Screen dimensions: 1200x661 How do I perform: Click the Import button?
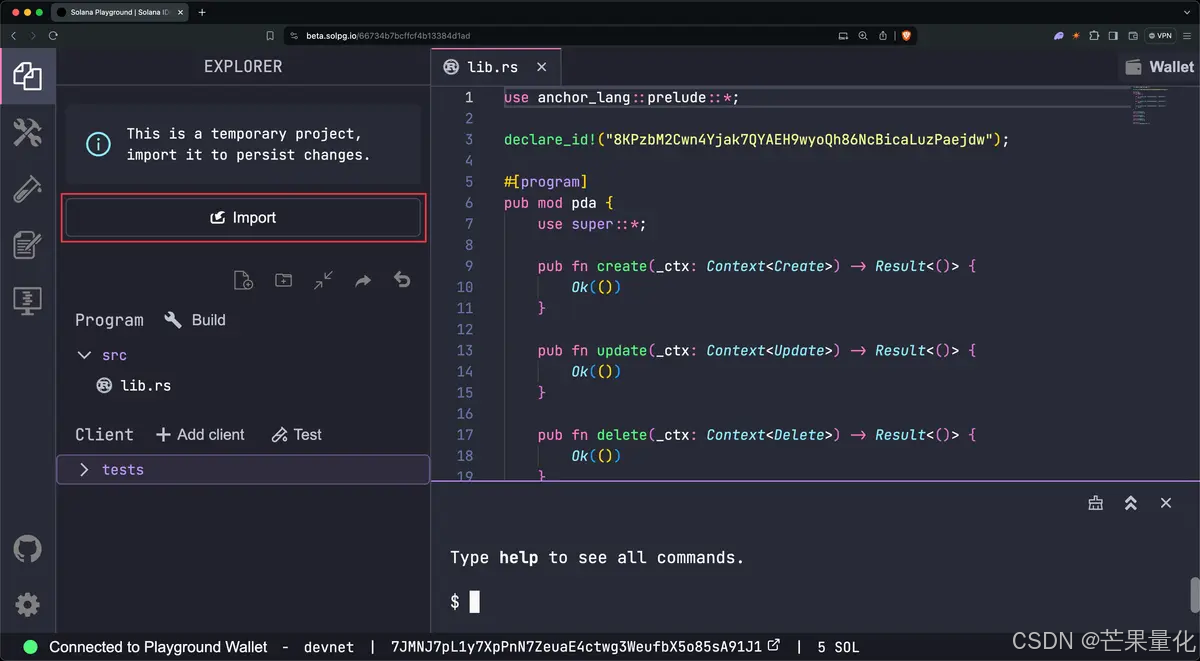[243, 217]
